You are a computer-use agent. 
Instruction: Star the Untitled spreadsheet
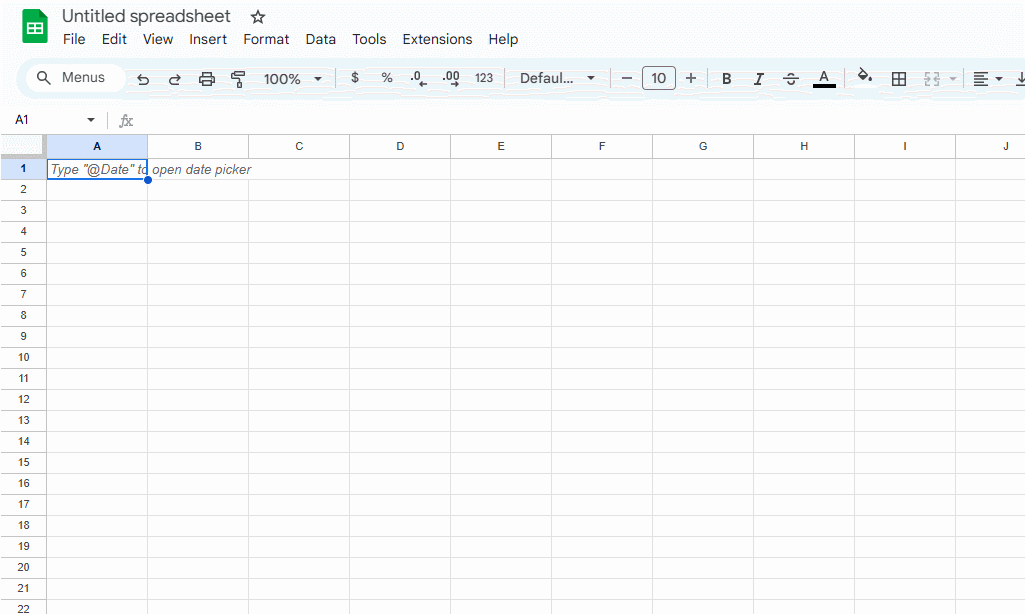click(x=258, y=17)
